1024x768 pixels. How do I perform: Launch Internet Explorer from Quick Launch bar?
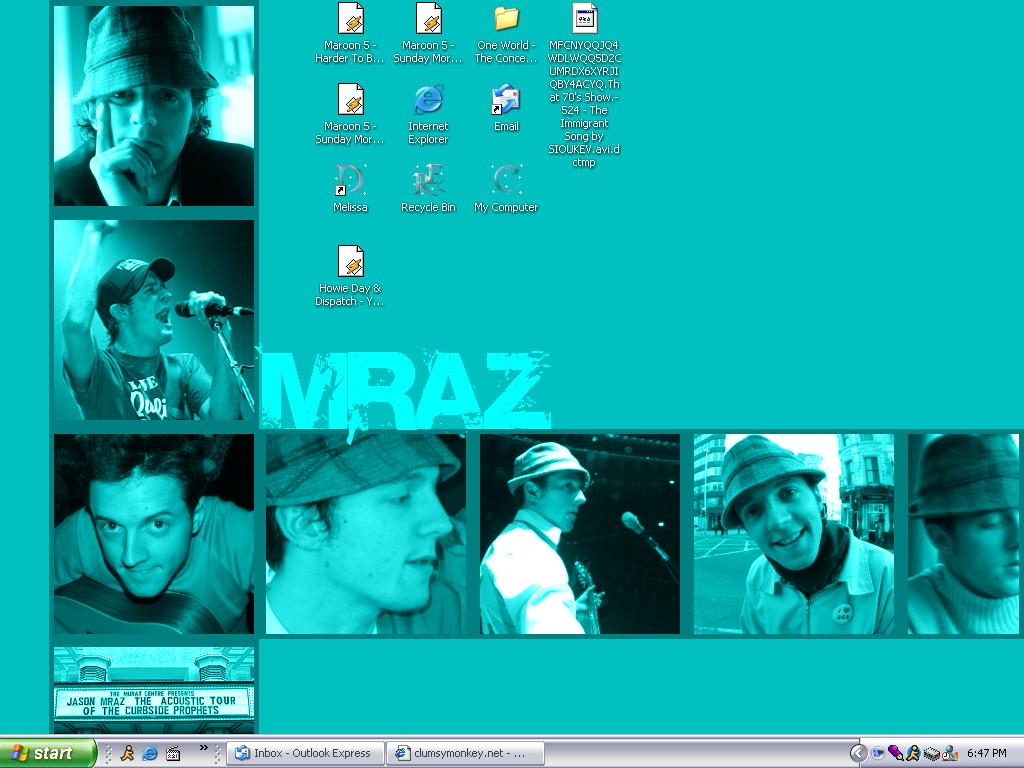coord(150,753)
